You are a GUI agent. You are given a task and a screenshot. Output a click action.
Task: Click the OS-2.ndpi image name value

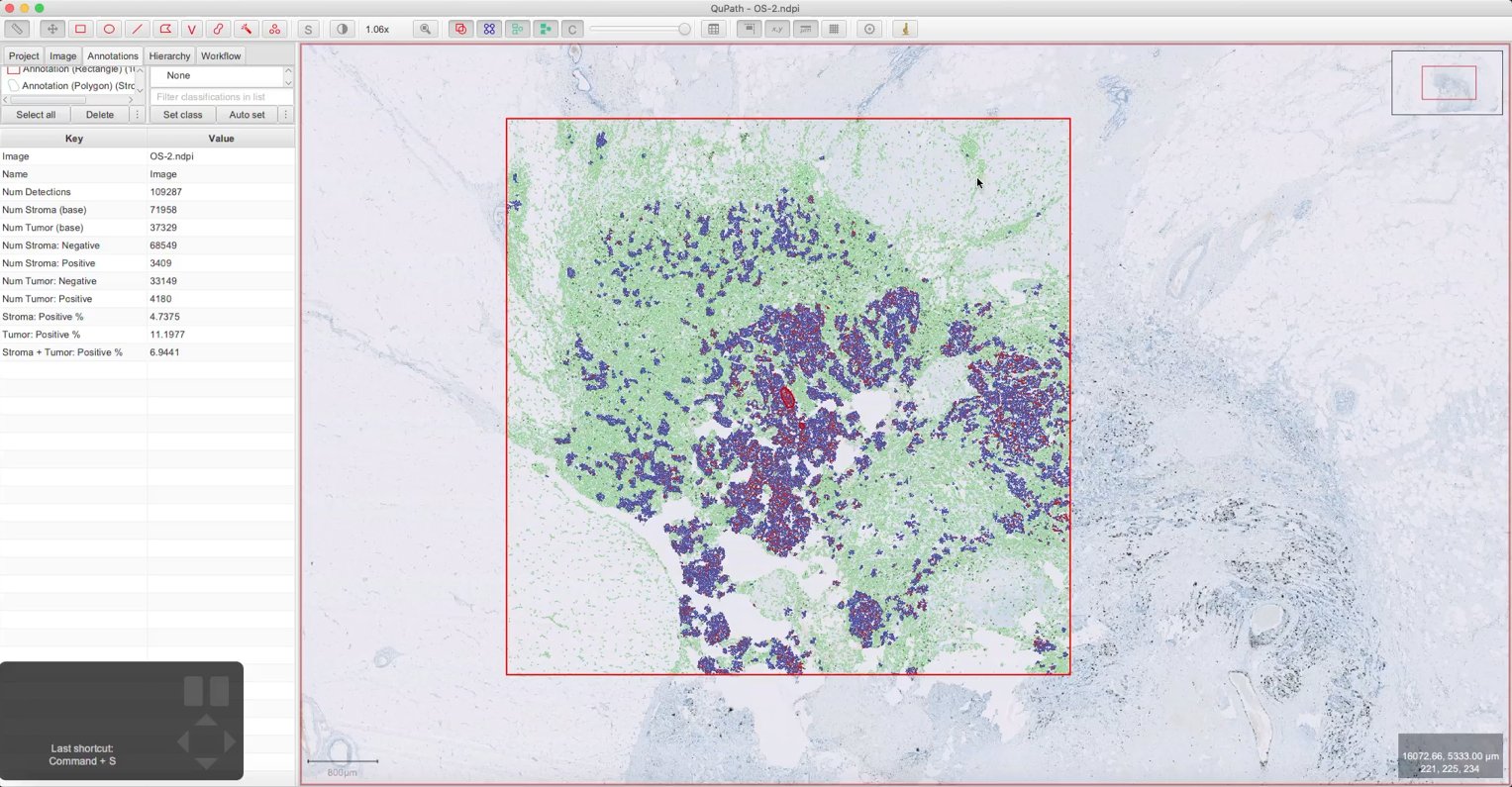tap(171, 156)
